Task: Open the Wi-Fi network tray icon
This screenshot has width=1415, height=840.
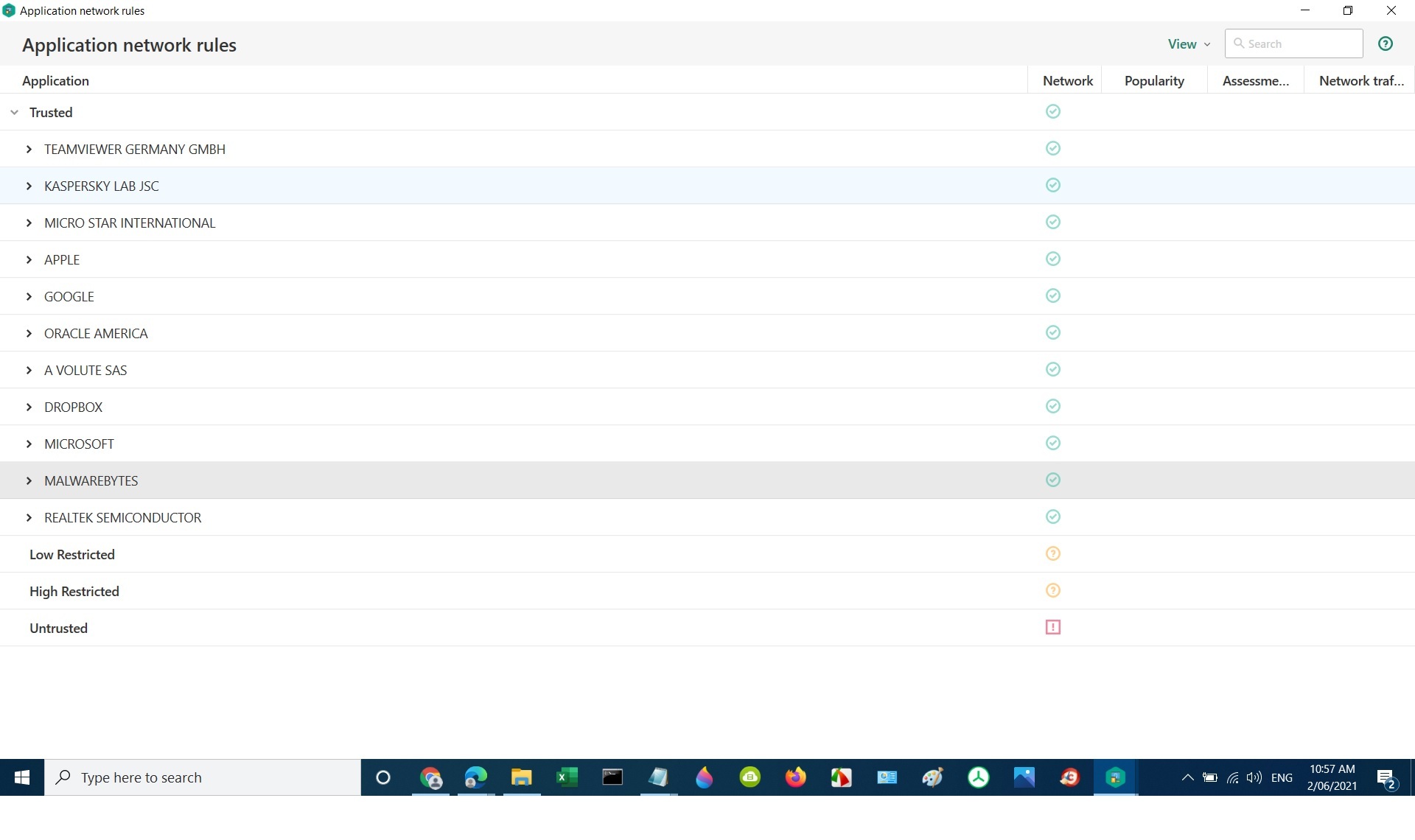Action: 1232,777
